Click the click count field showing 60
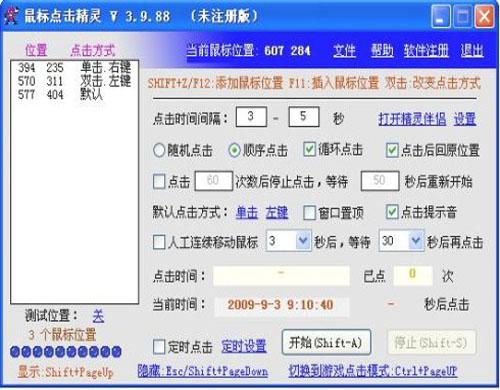Screen dimensions: 500x390 coord(213,181)
